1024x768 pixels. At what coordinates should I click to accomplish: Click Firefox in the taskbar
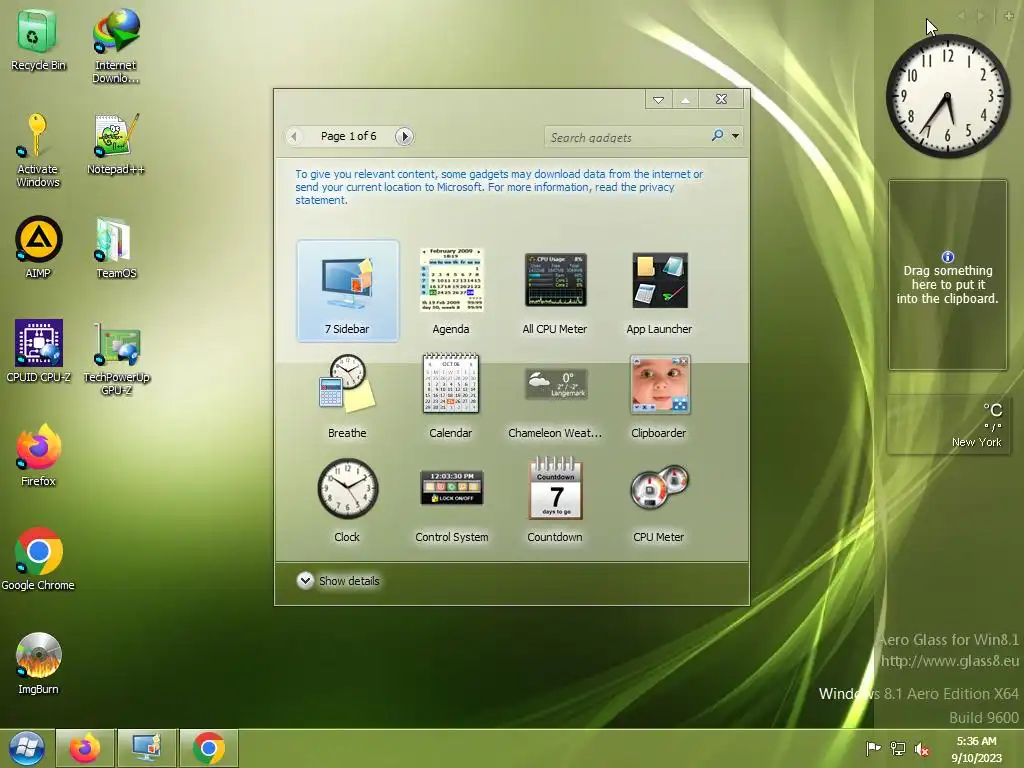pos(86,748)
